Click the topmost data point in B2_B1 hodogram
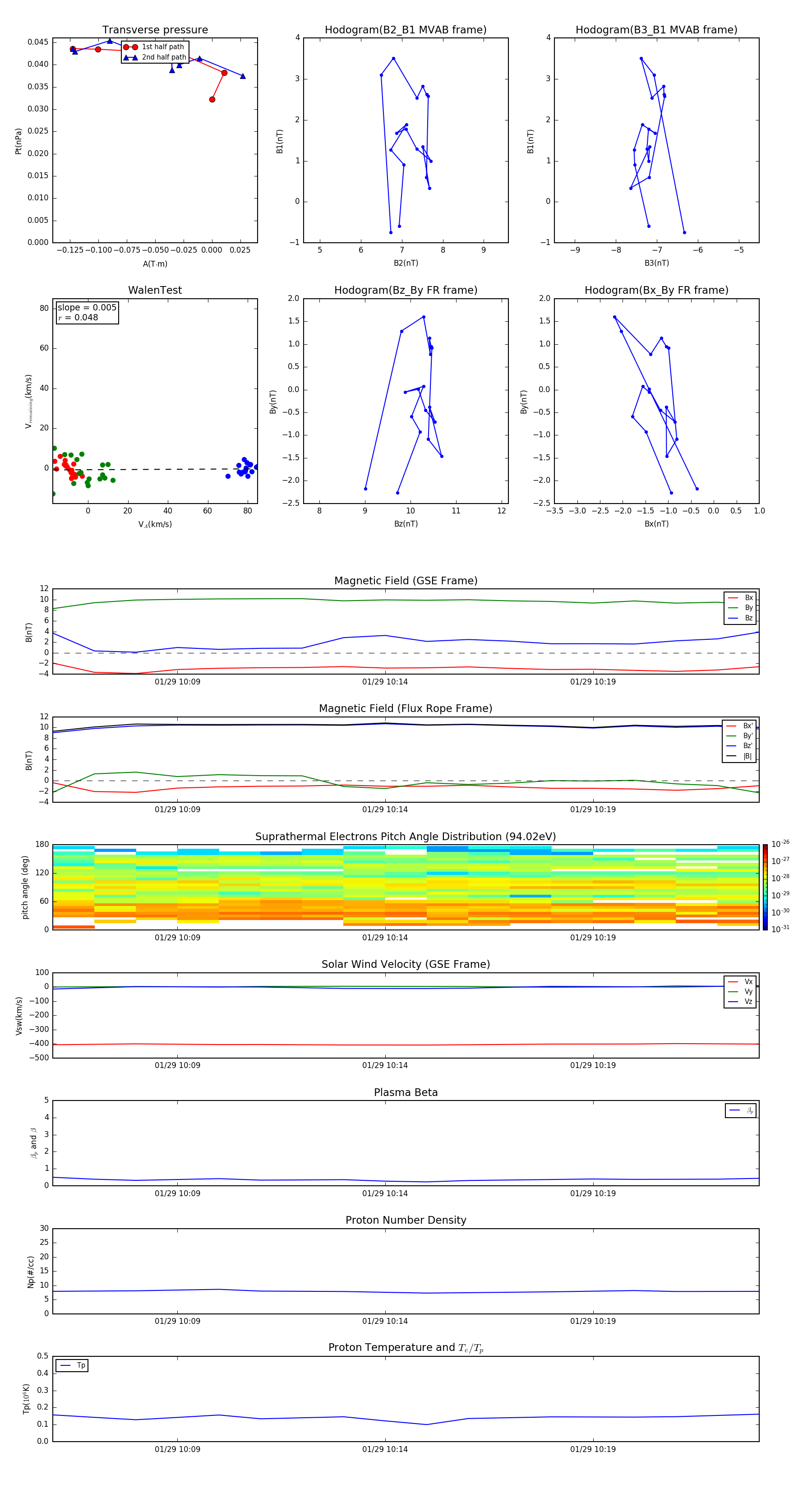 click(393, 58)
